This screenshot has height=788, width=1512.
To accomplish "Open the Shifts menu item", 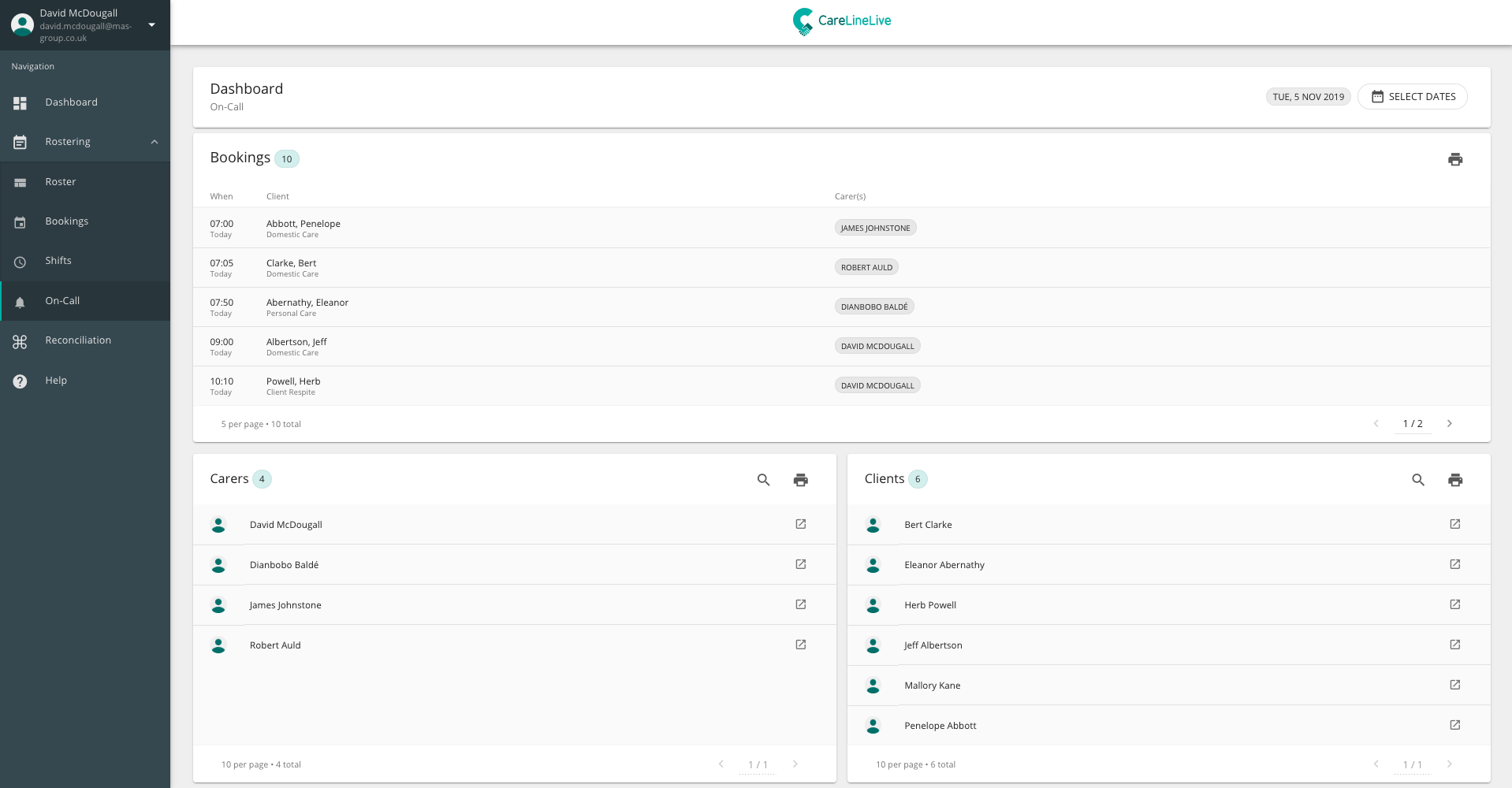I will 85,261.
